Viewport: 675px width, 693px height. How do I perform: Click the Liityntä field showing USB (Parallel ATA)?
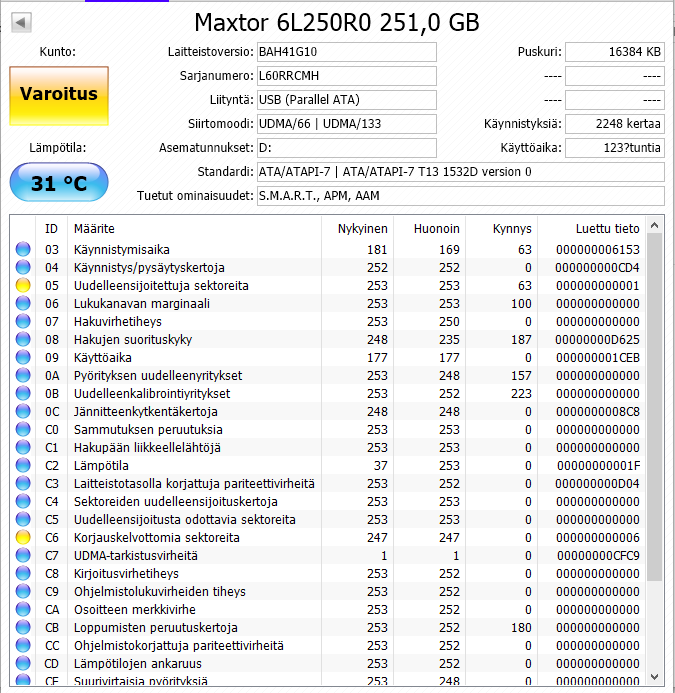347,100
